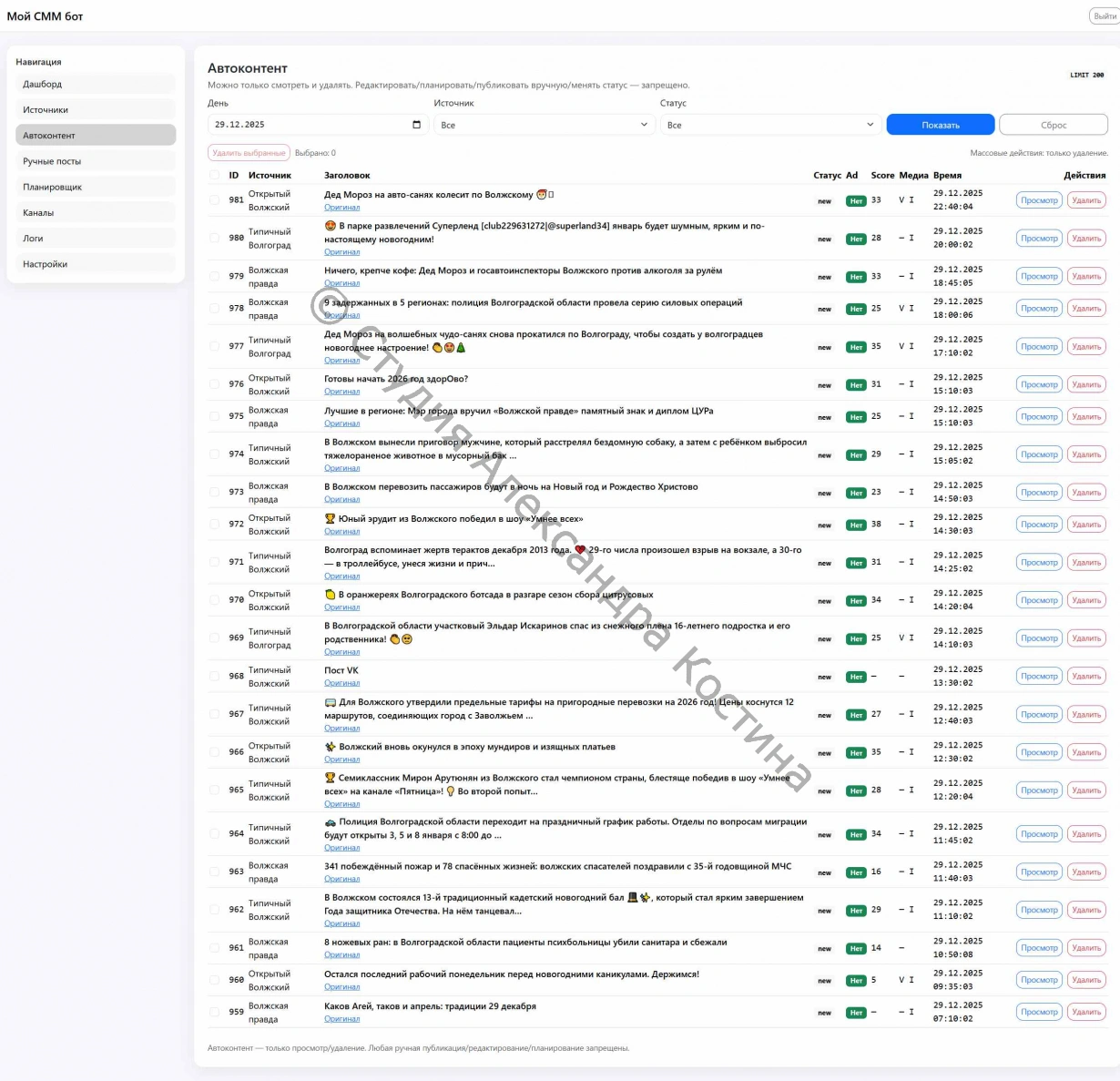Screen dimensions: 1120x1081
Task: Open the Статус dropdown filter
Action: click(x=770, y=125)
